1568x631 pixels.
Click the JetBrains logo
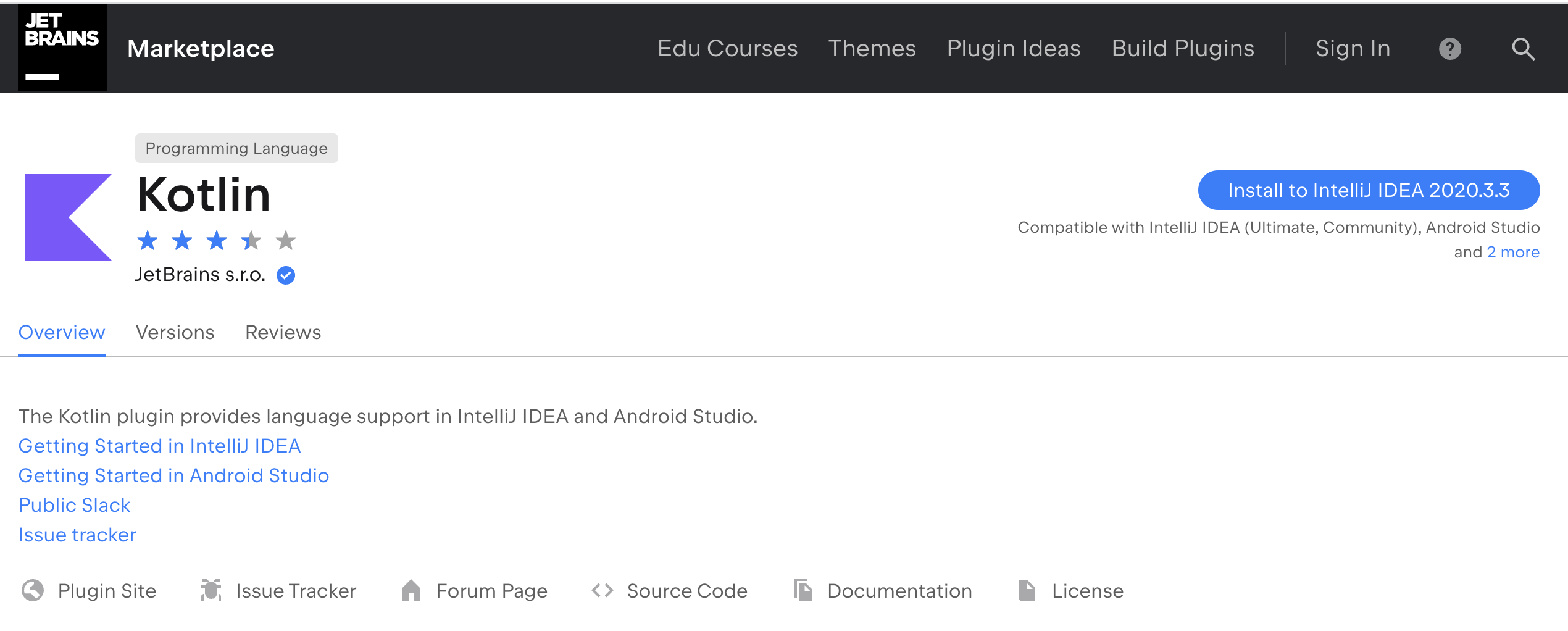pyautogui.click(x=62, y=48)
